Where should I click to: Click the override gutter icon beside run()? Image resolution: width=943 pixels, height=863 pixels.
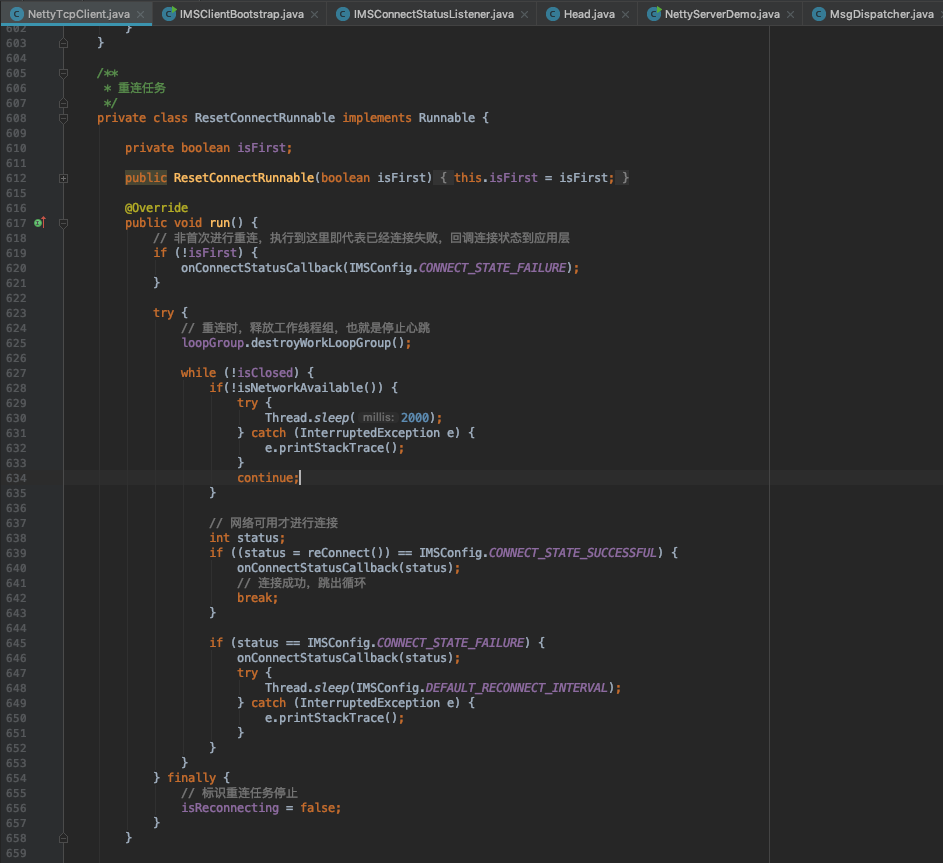[38, 222]
